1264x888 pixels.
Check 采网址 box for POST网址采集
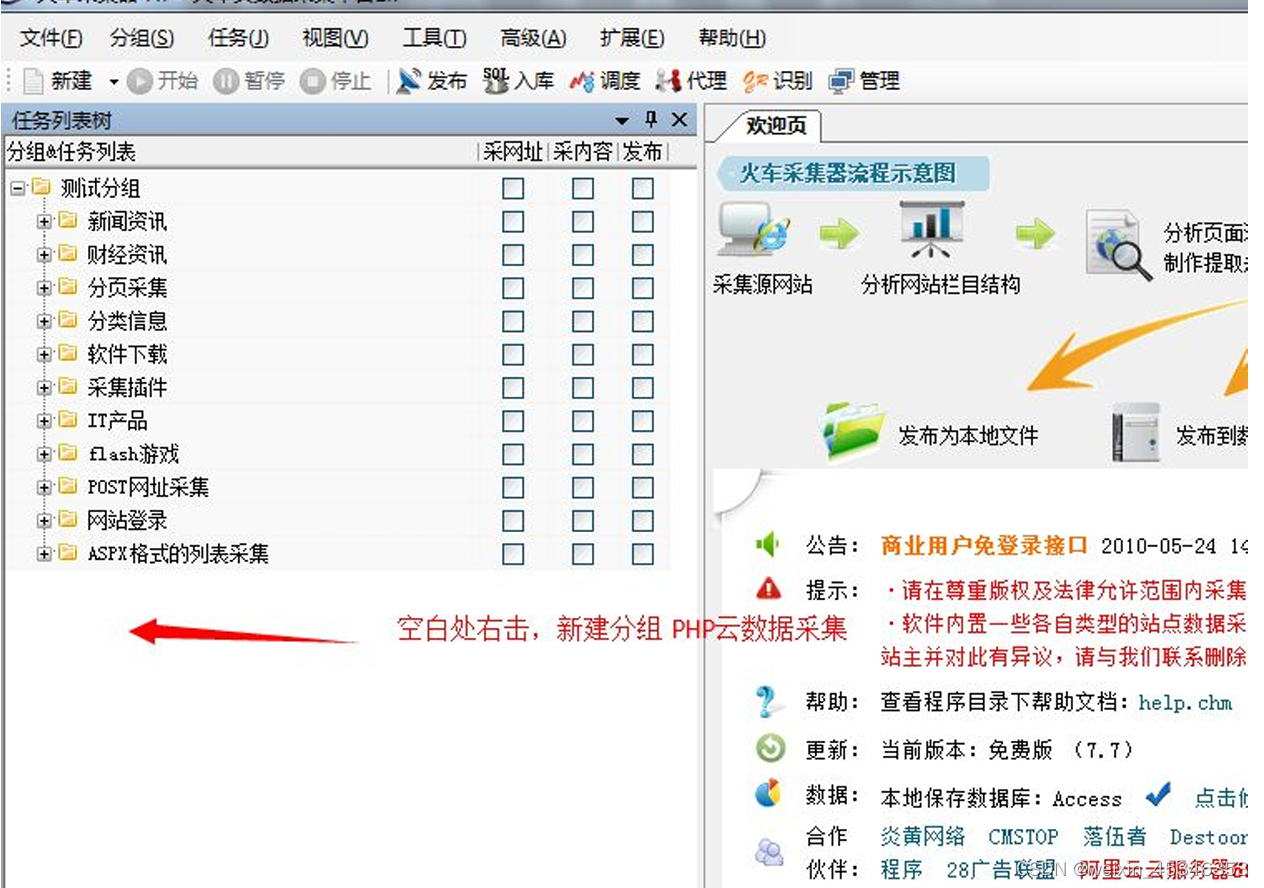[513, 487]
